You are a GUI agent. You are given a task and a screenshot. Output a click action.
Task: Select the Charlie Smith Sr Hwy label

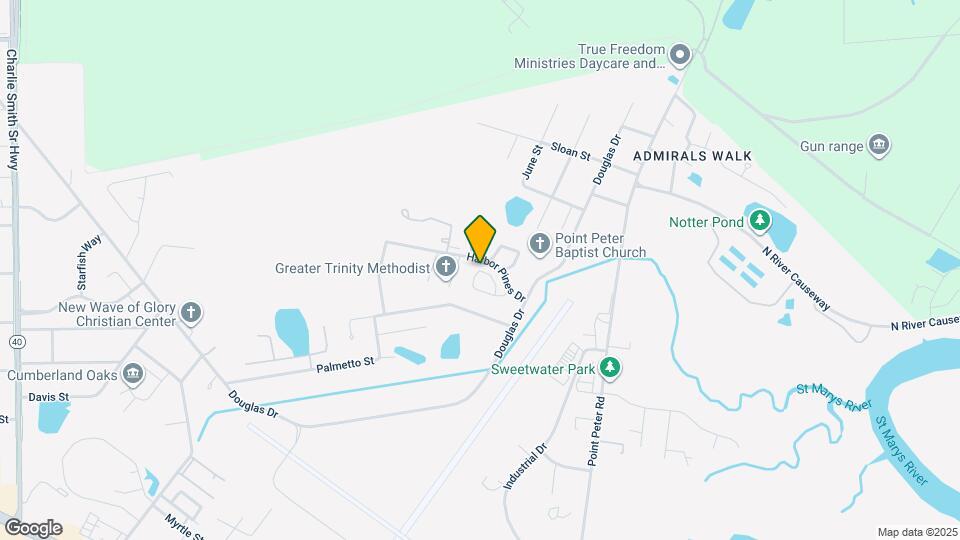[x=12, y=110]
